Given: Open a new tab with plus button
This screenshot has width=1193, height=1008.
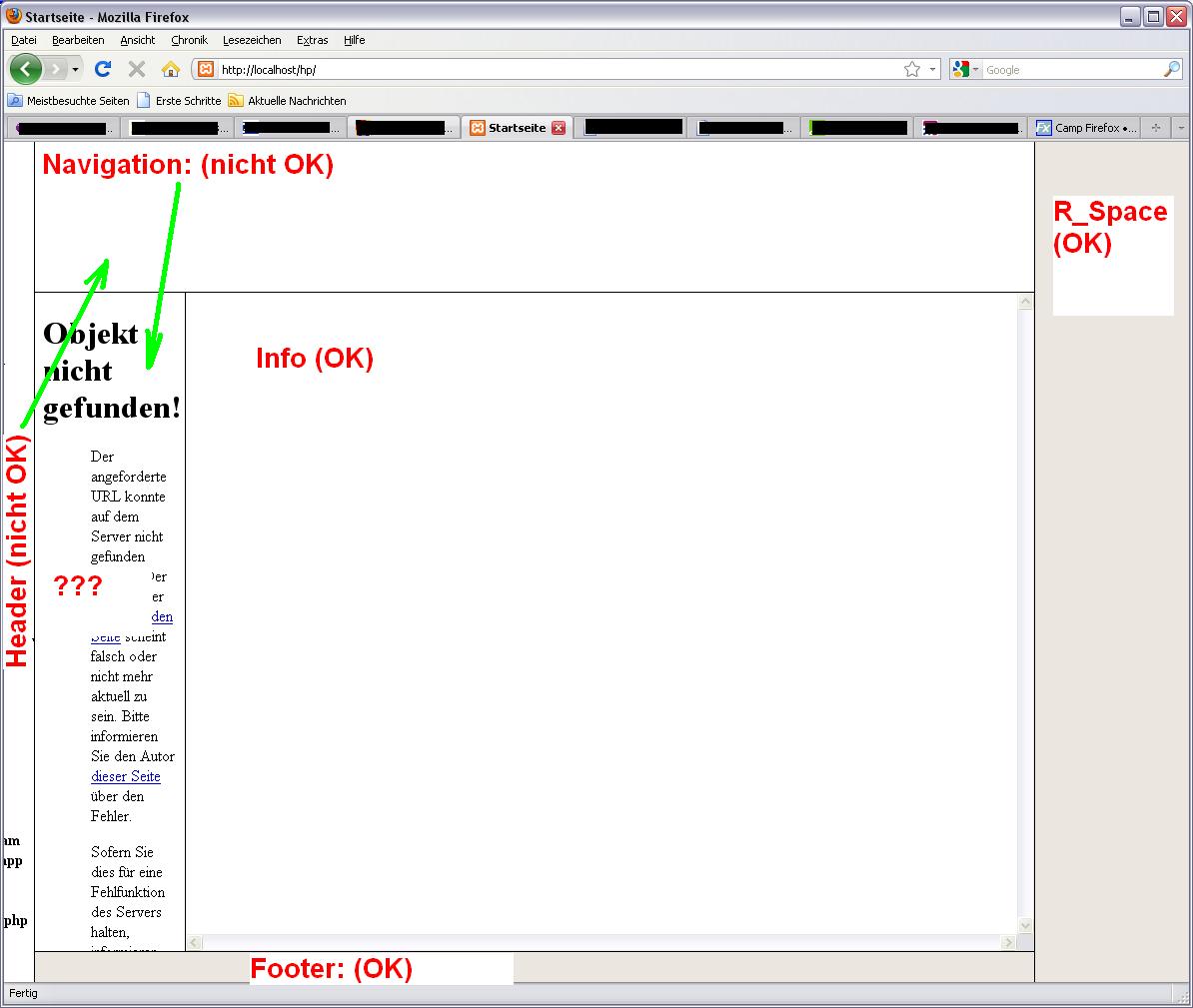Looking at the screenshot, I should [1156, 128].
